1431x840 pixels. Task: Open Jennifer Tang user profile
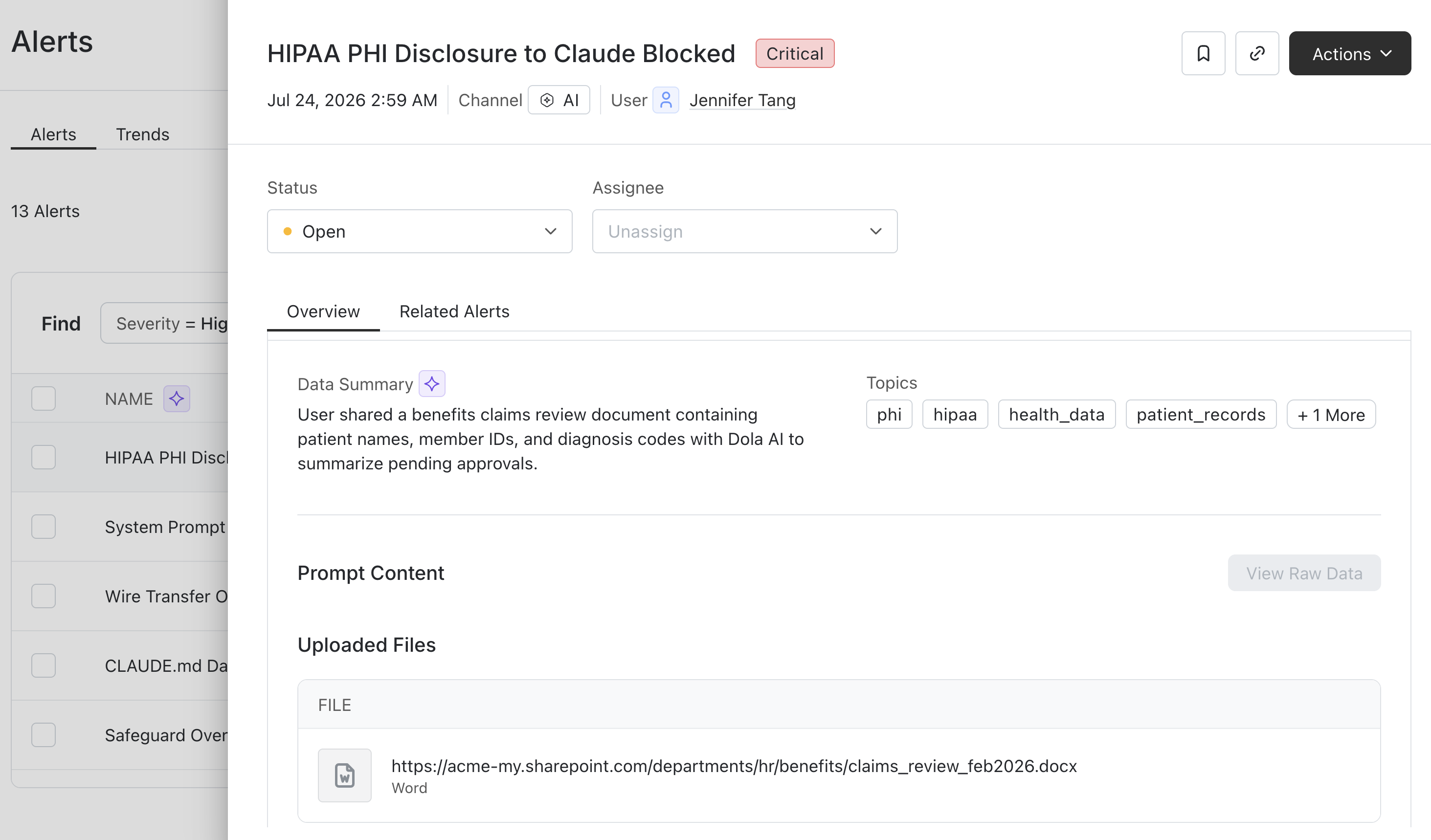tap(742, 100)
